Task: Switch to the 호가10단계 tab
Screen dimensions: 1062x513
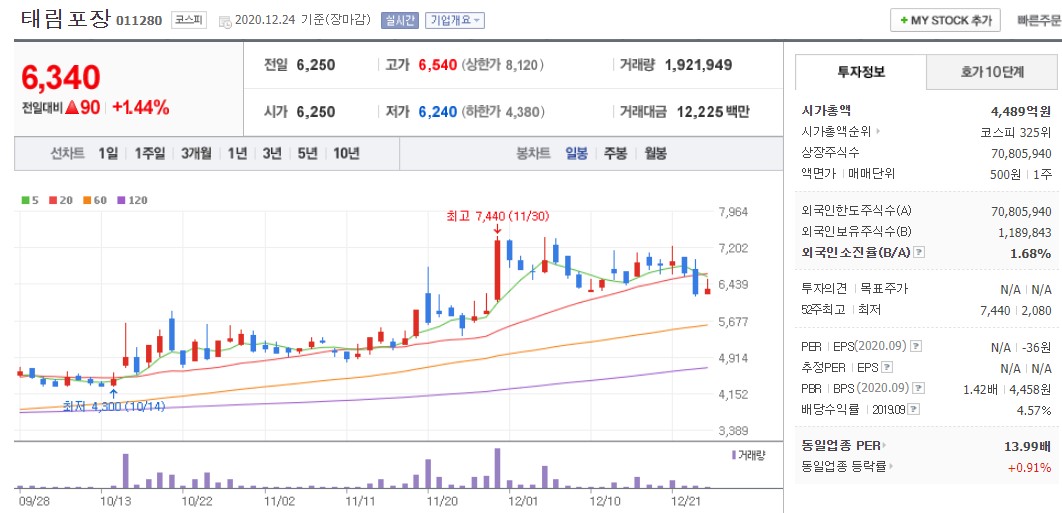Action: tap(992, 72)
